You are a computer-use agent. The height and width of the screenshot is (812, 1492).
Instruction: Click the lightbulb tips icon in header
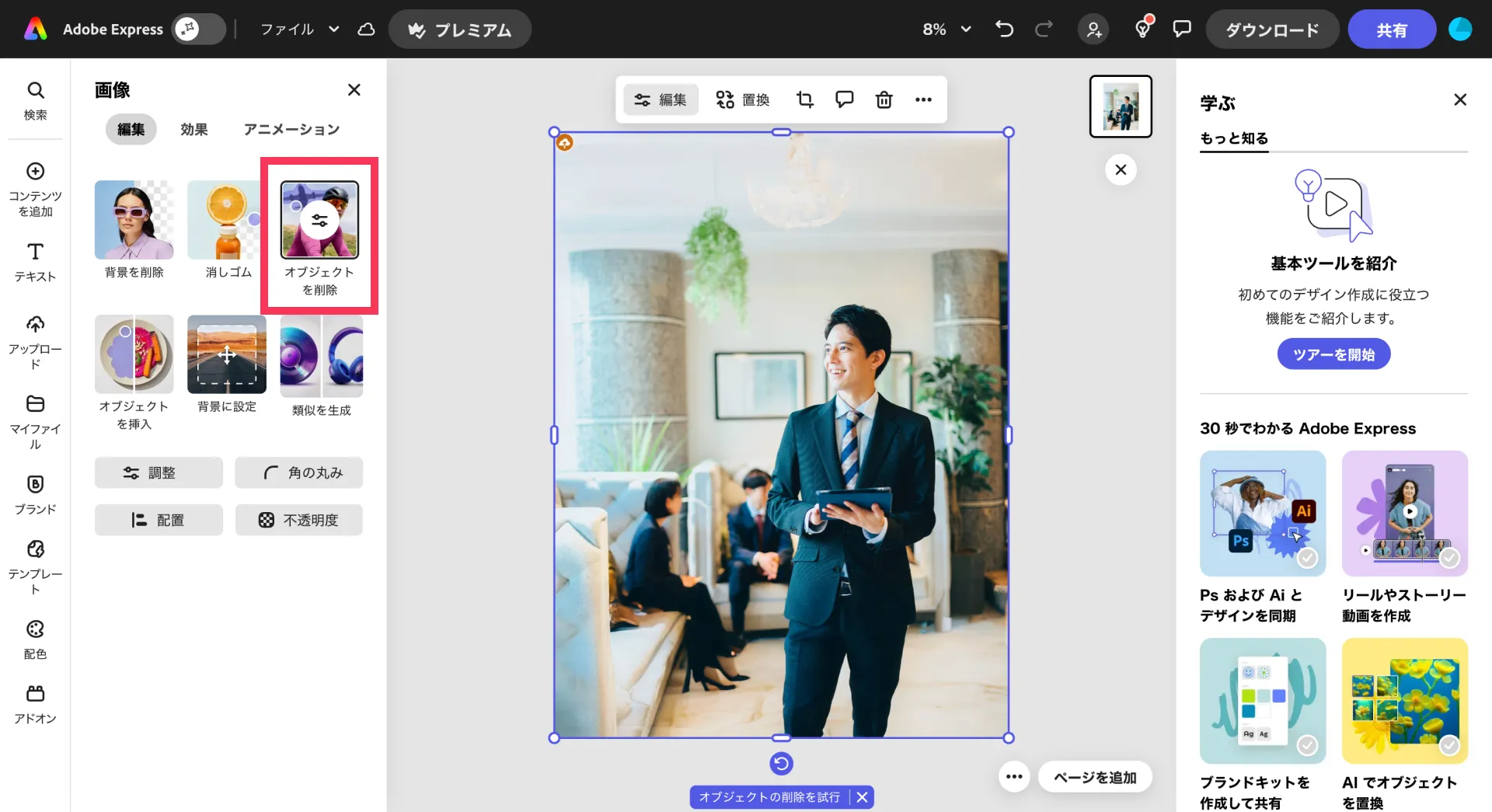tap(1142, 30)
